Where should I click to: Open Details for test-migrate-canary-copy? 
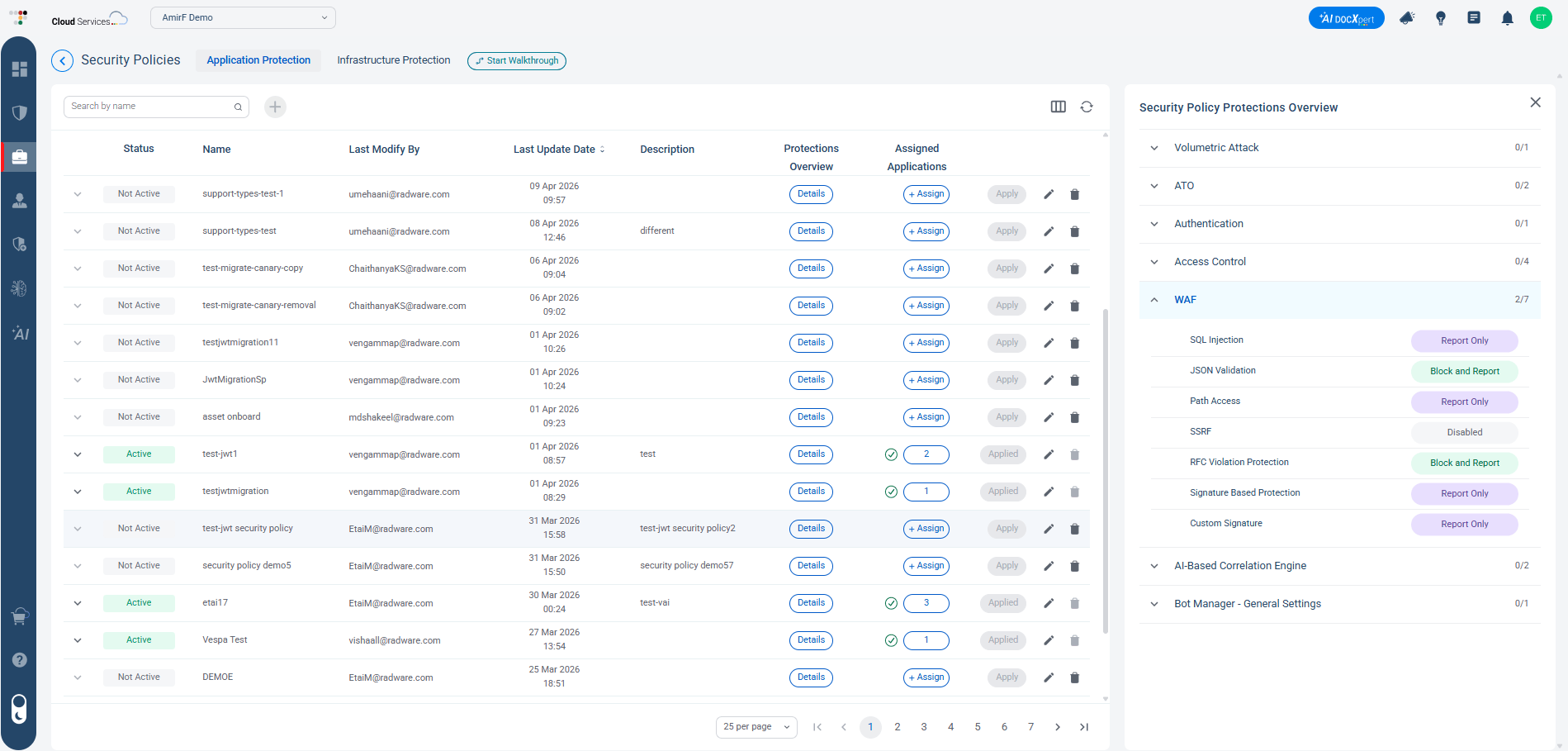[x=811, y=269]
